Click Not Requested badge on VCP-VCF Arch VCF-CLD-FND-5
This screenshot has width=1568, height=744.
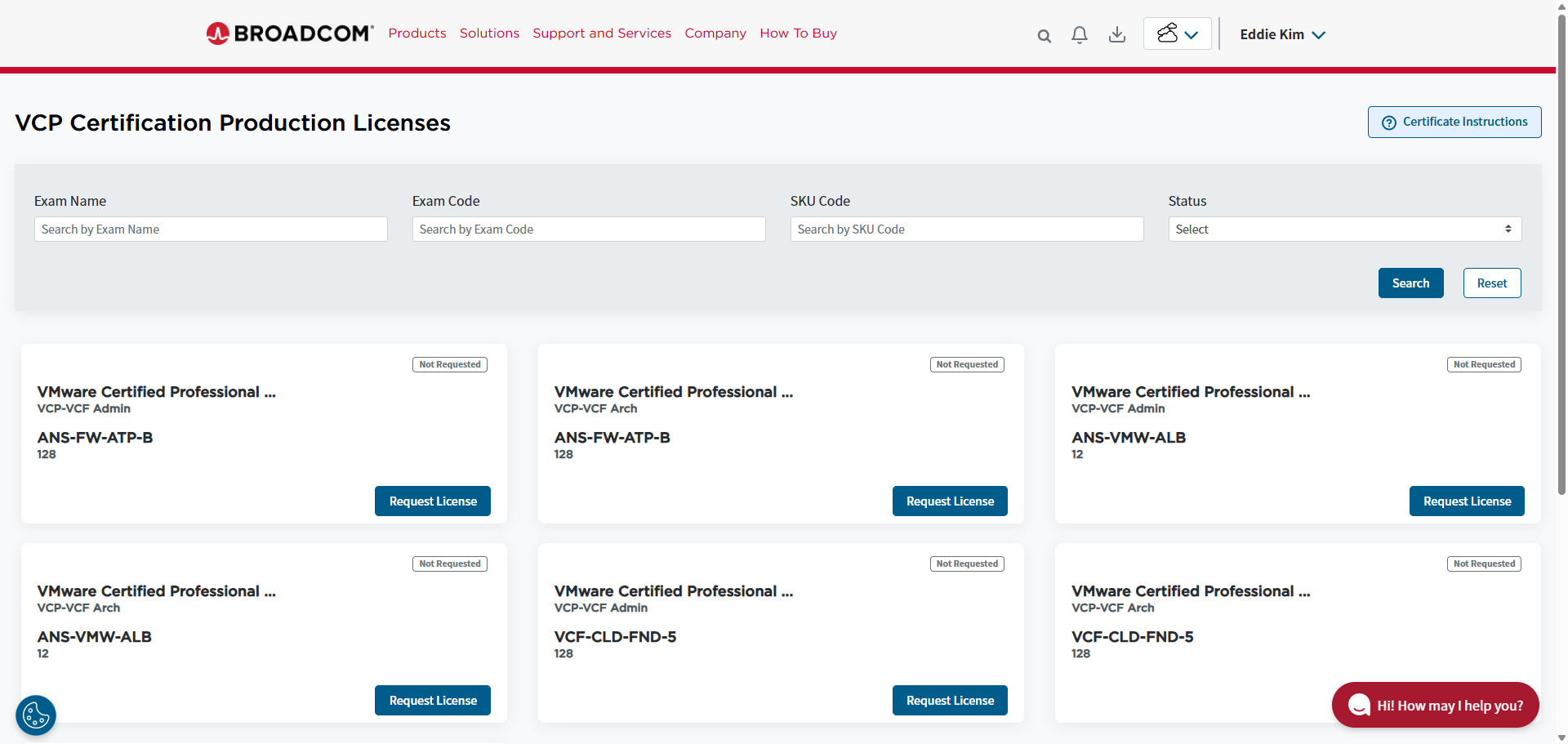pyautogui.click(x=1484, y=564)
